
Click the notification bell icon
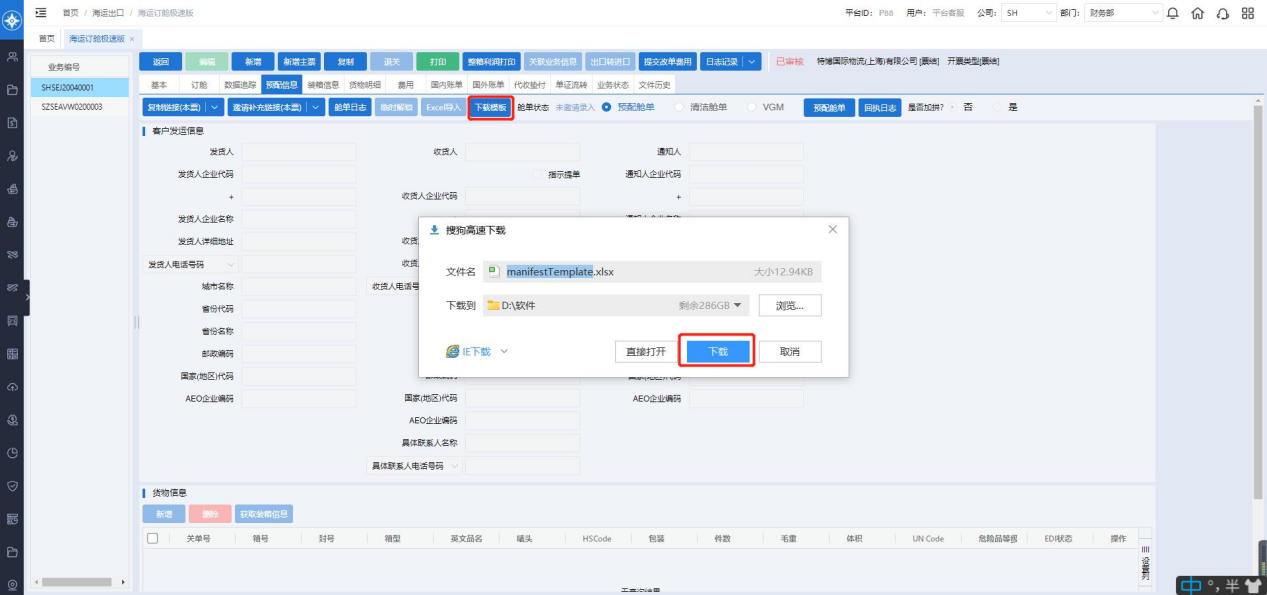[1172, 13]
